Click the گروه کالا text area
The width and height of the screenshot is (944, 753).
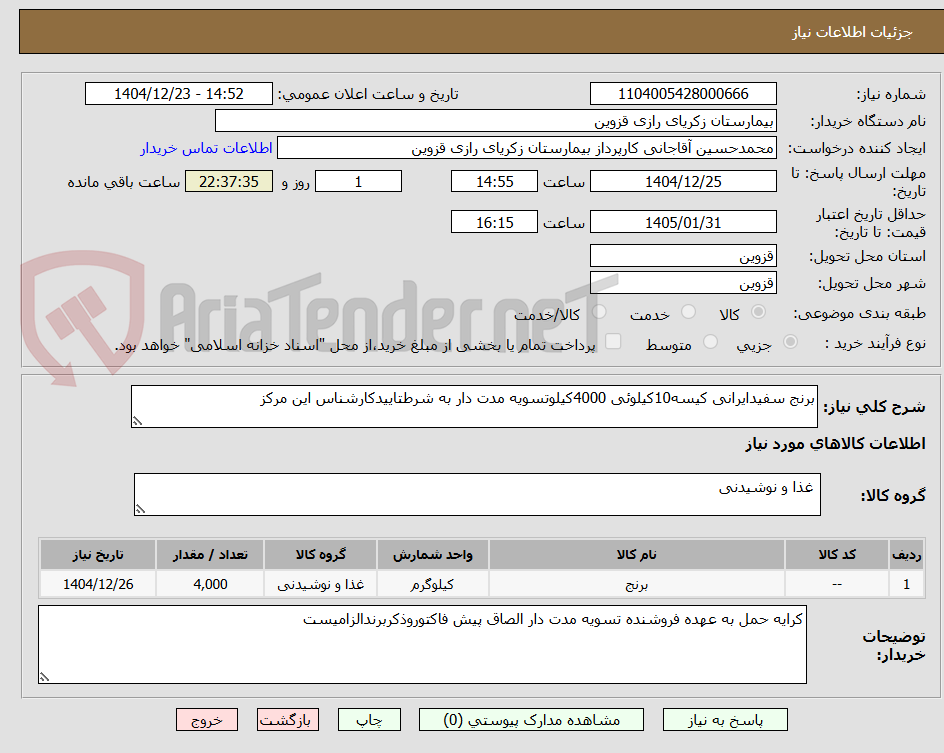[x=477, y=494]
